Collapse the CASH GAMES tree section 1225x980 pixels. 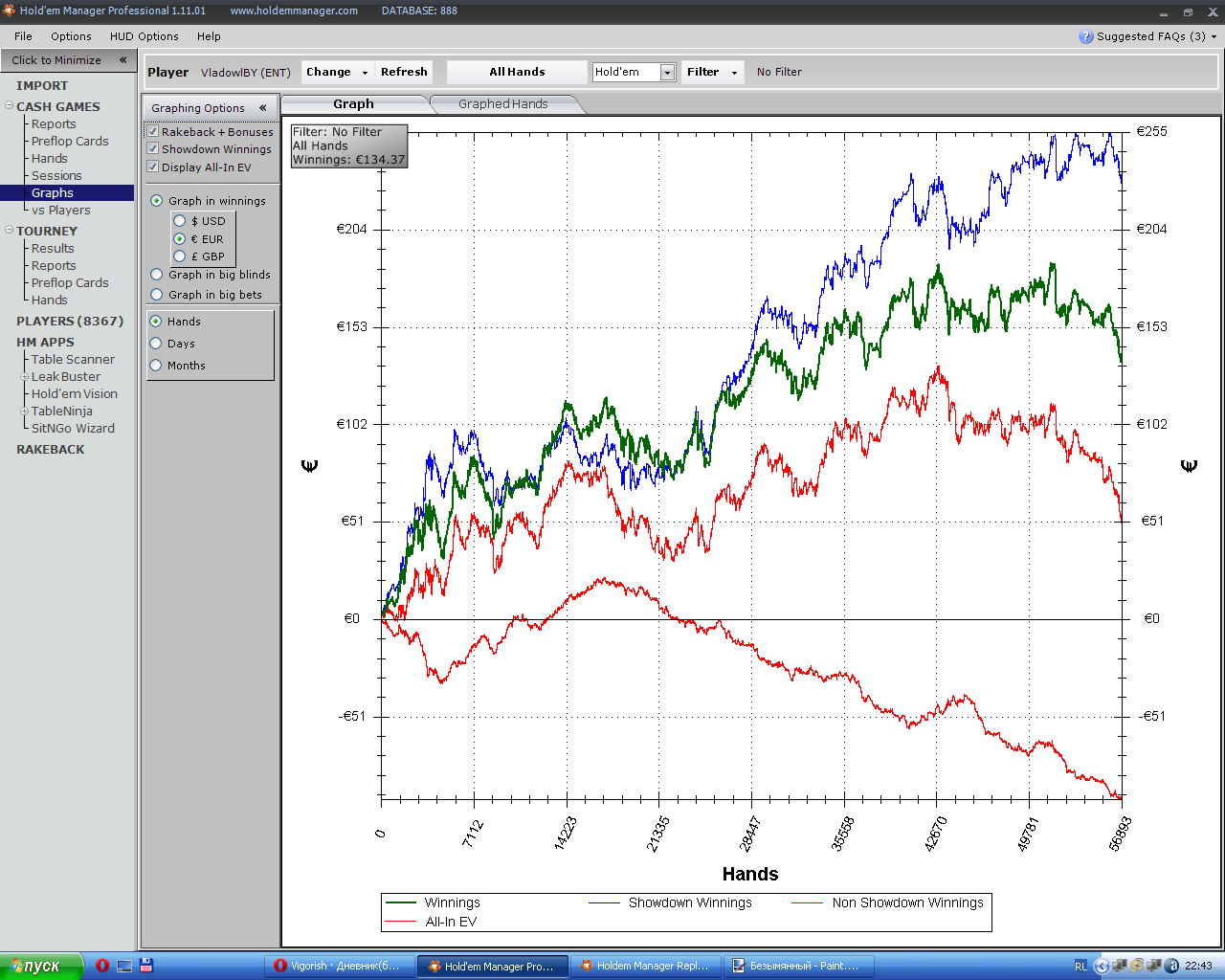[9, 106]
